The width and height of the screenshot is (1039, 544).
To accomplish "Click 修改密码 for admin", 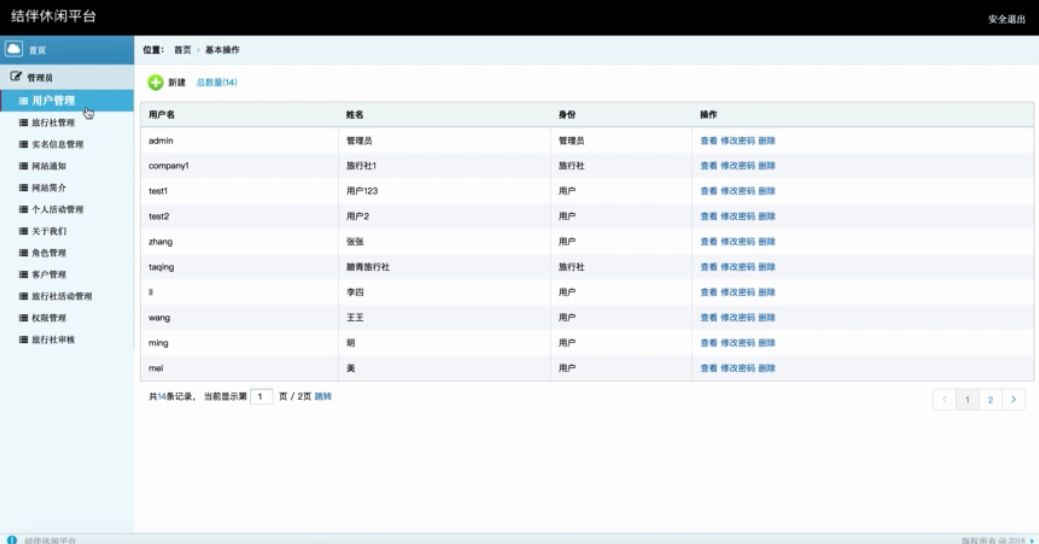I will (738, 140).
